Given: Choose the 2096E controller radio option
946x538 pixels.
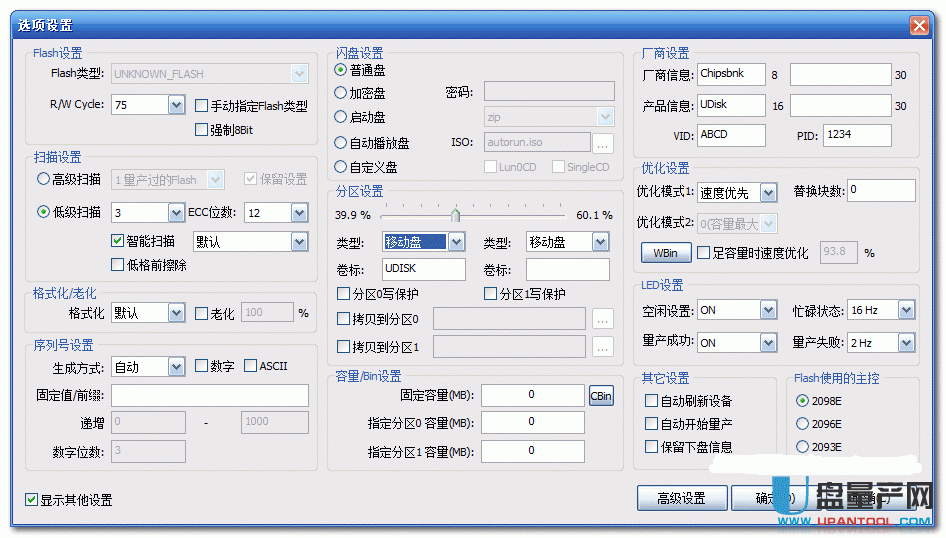Looking at the screenshot, I should 802,424.
